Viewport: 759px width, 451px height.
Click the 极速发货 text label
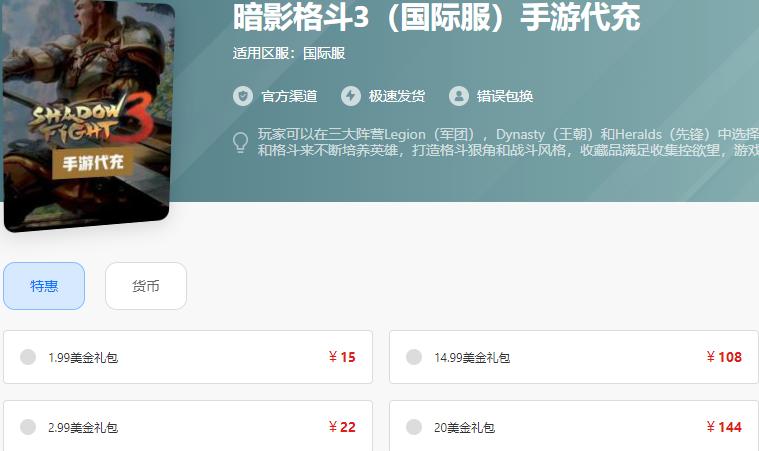coord(397,96)
